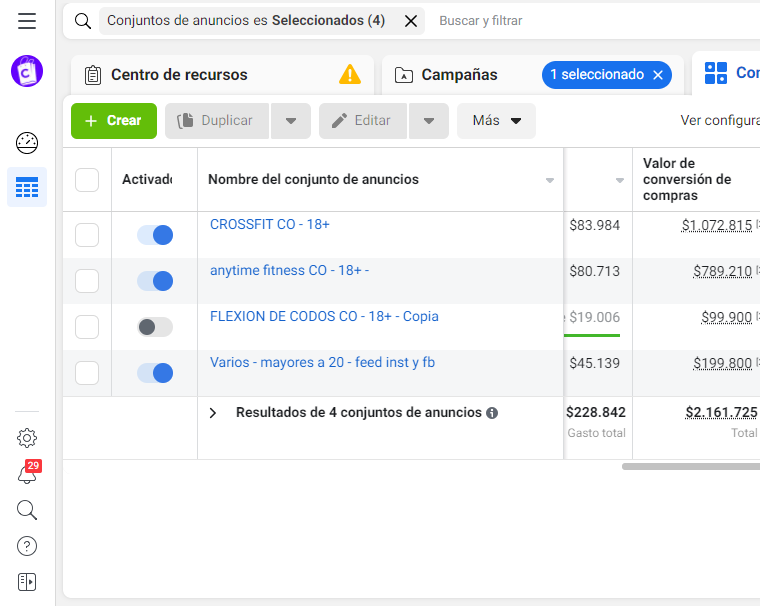This screenshot has height=606, width=760.
Task: Open Nombre del conjunto column sort arrow
Action: 550,180
